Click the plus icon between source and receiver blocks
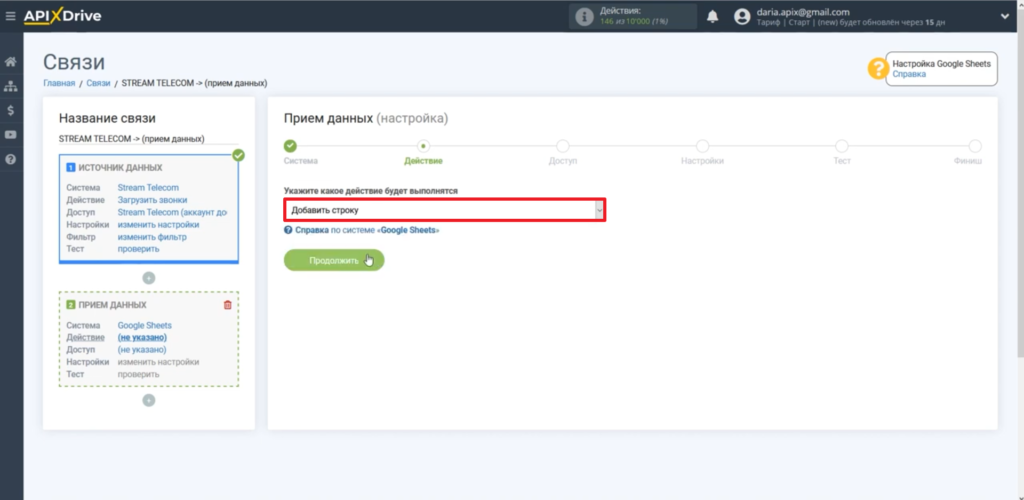 (x=148, y=277)
